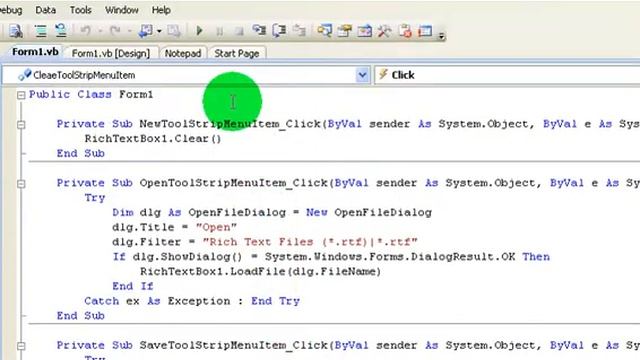Click the 'Try' keyword under OpenToolStripMenuItem_Click
This screenshot has height=360, width=640.
[x=95, y=198]
